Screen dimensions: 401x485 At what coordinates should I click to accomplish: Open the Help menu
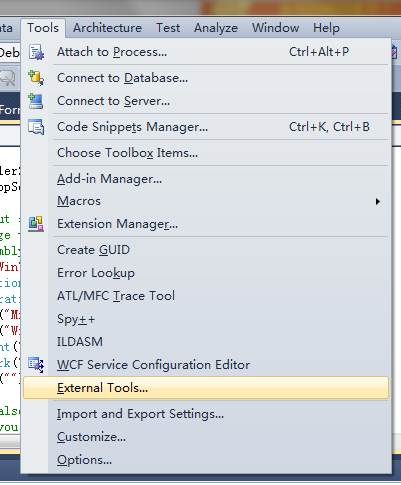(x=326, y=28)
